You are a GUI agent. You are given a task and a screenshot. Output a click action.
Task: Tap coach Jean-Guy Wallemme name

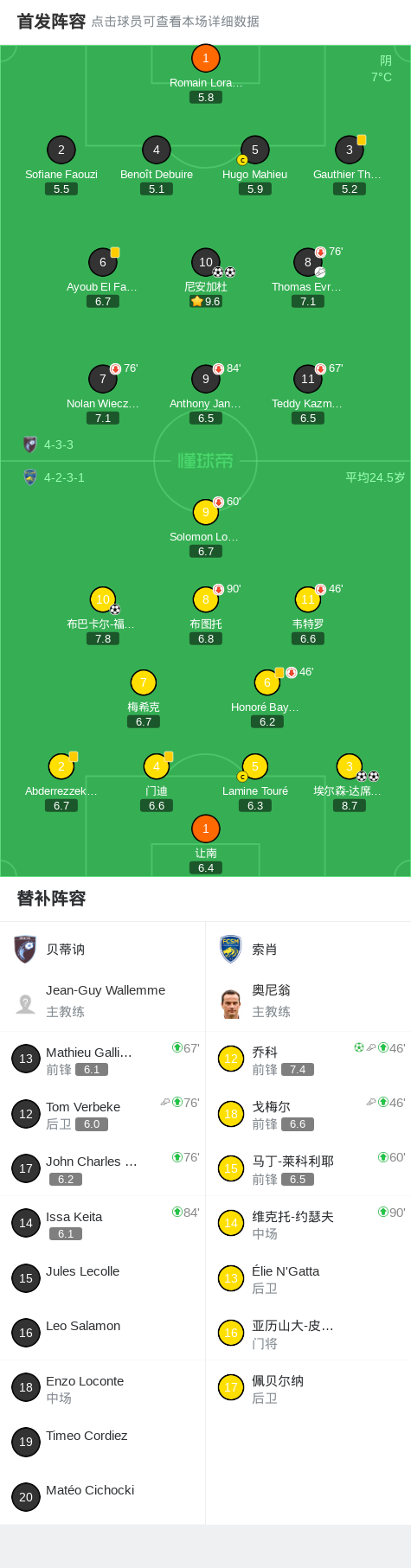[x=106, y=989]
